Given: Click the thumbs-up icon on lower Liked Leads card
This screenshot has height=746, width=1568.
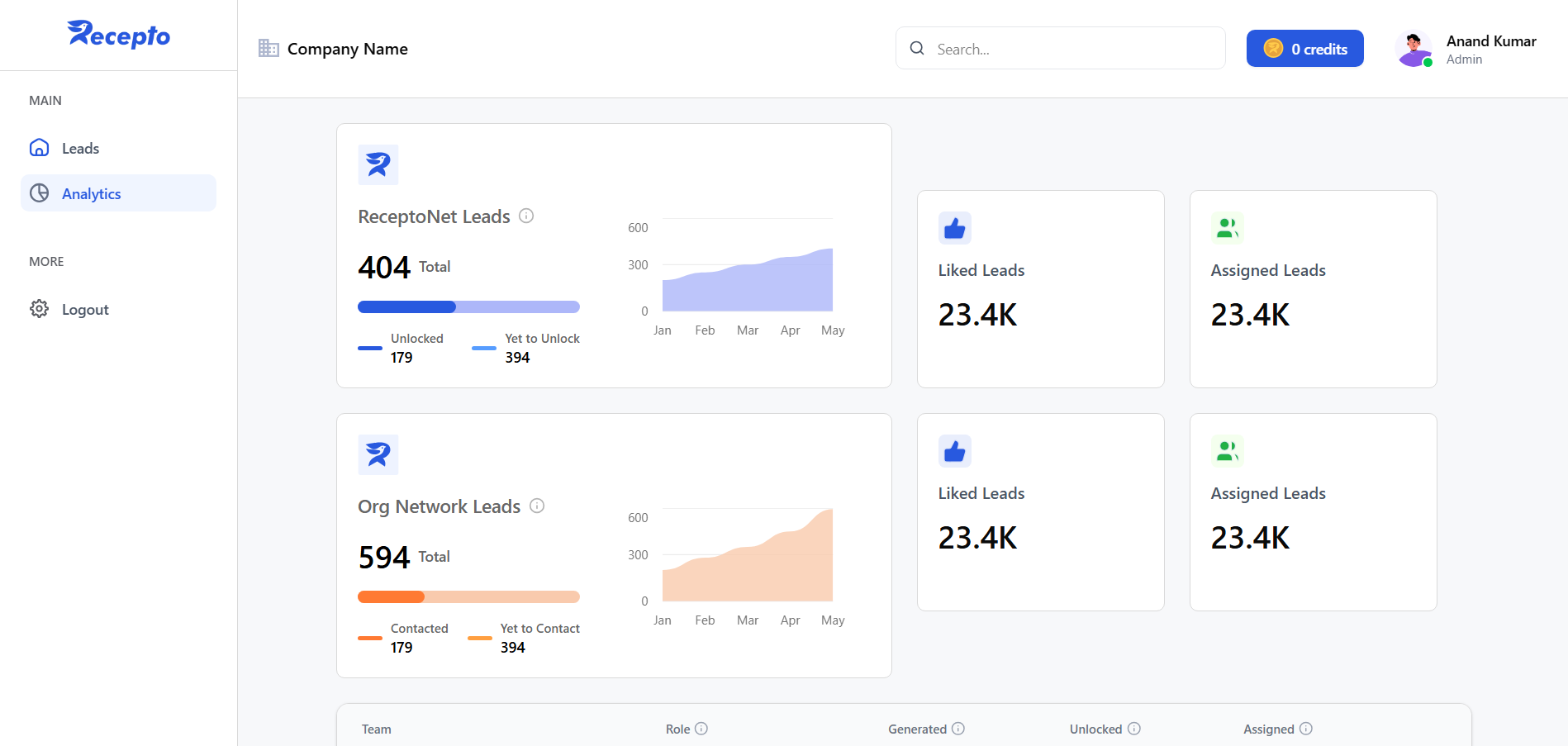Looking at the screenshot, I should coord(954,451).
